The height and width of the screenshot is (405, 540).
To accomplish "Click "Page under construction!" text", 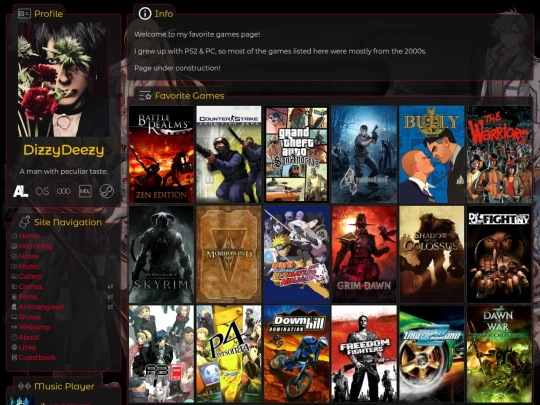I will click(177, 68).
